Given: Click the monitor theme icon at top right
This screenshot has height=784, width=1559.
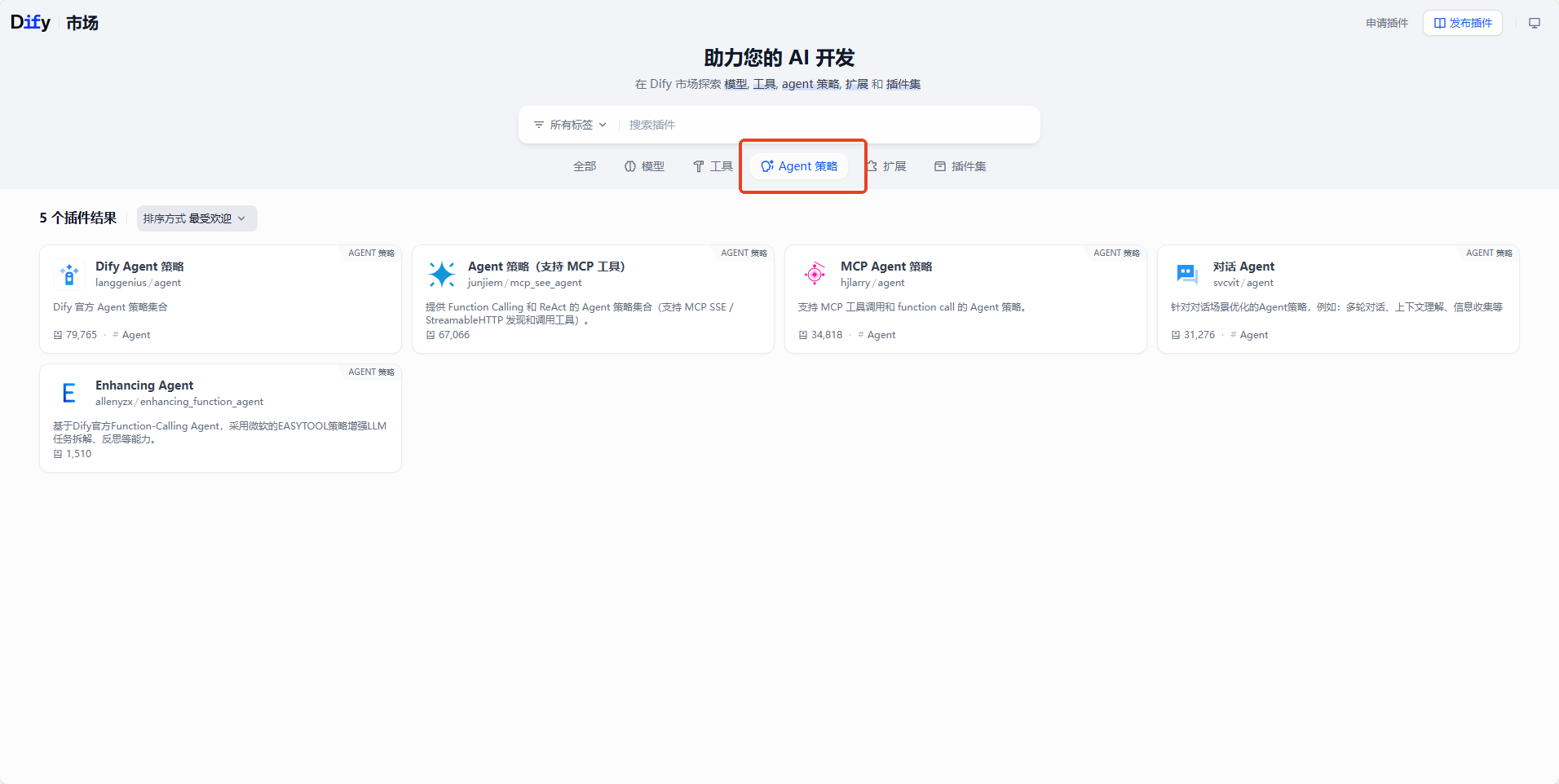Looking at the screenshot, I should [x=1535, y=23].
